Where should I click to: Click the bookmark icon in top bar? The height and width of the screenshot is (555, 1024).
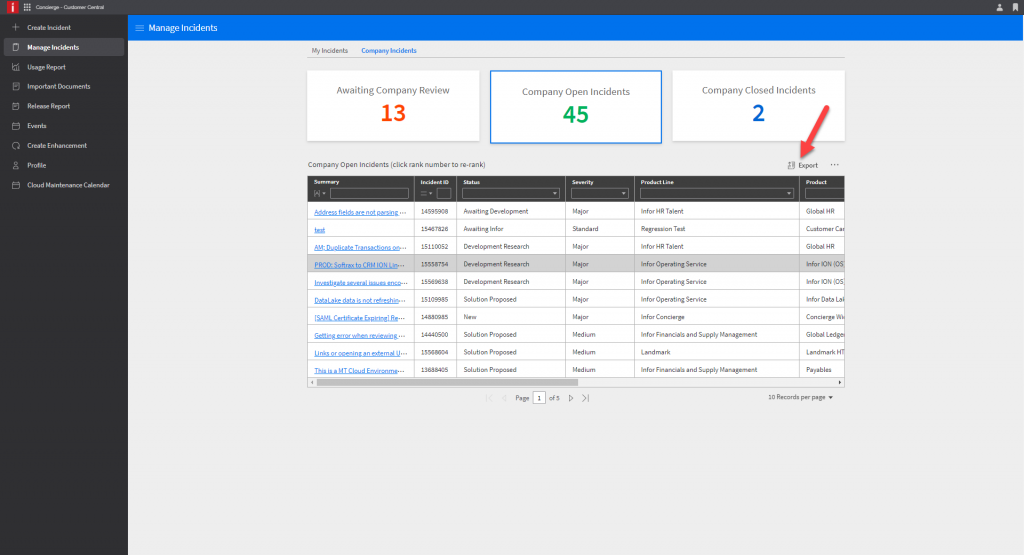point(1015,7)
